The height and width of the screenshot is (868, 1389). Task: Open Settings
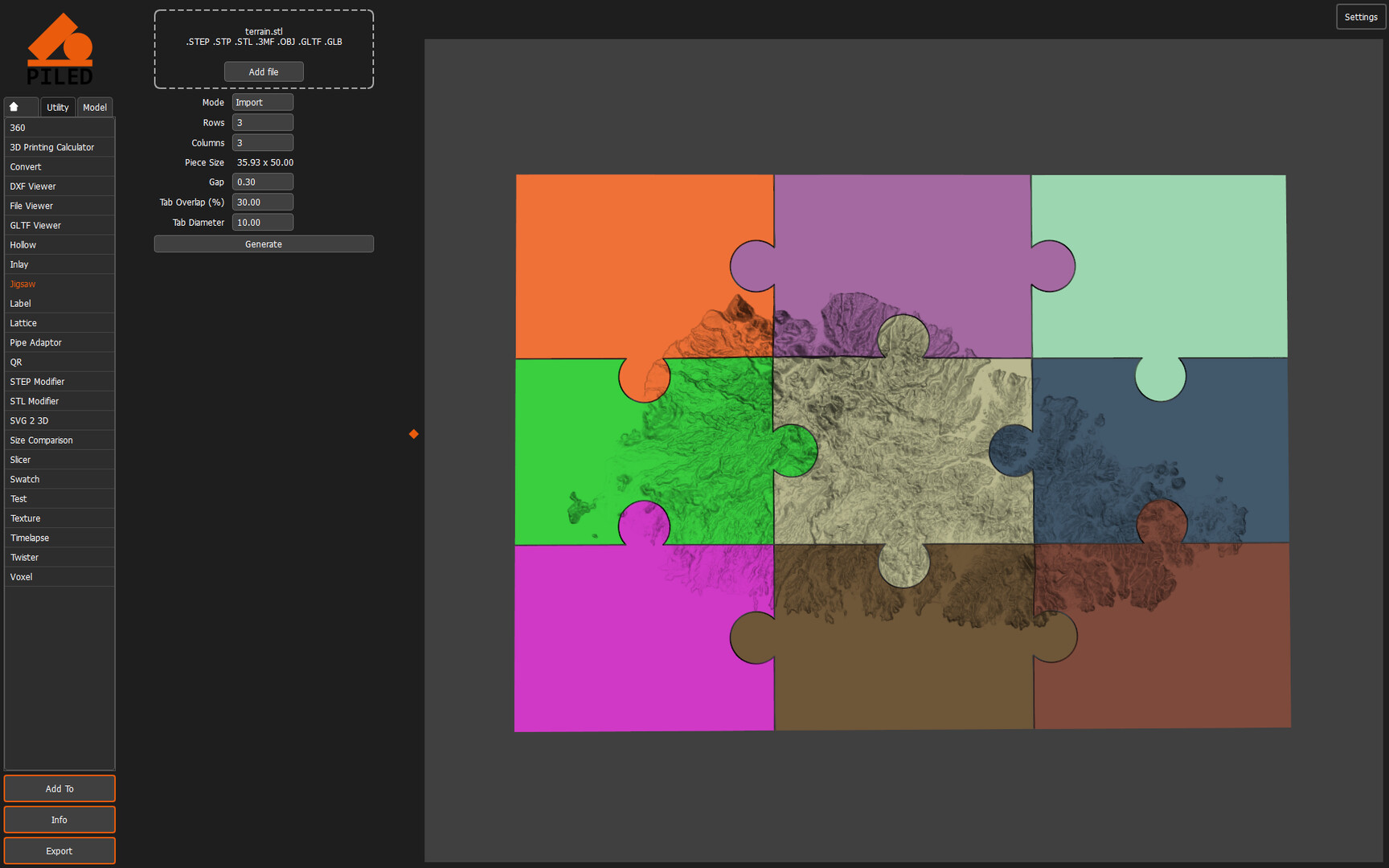1360,17
